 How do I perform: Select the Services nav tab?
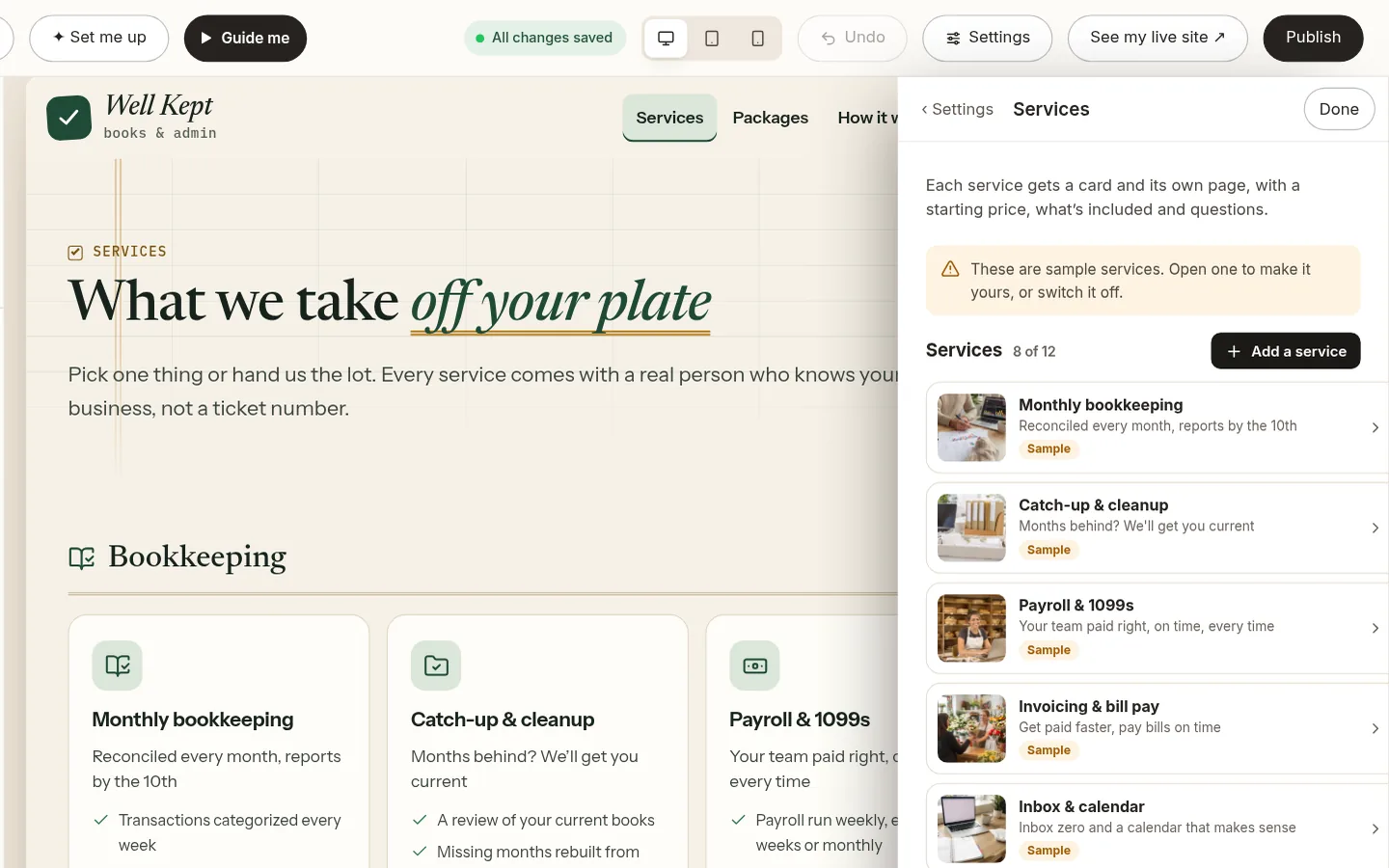point(669,118)
